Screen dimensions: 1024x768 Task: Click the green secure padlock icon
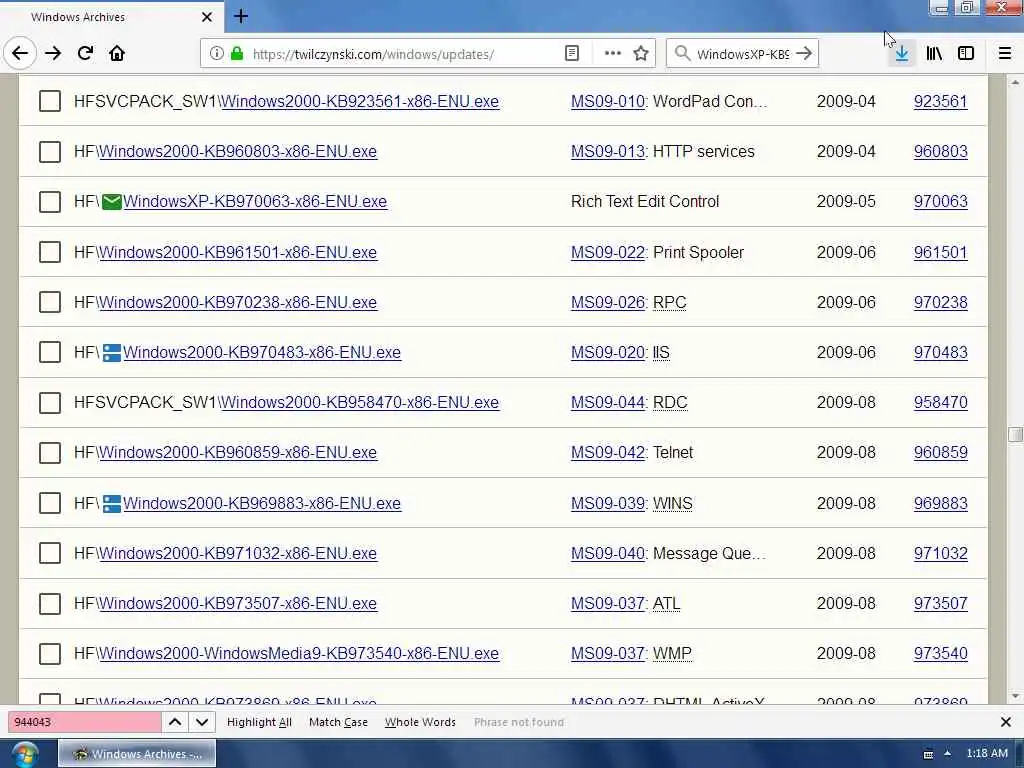237,54
